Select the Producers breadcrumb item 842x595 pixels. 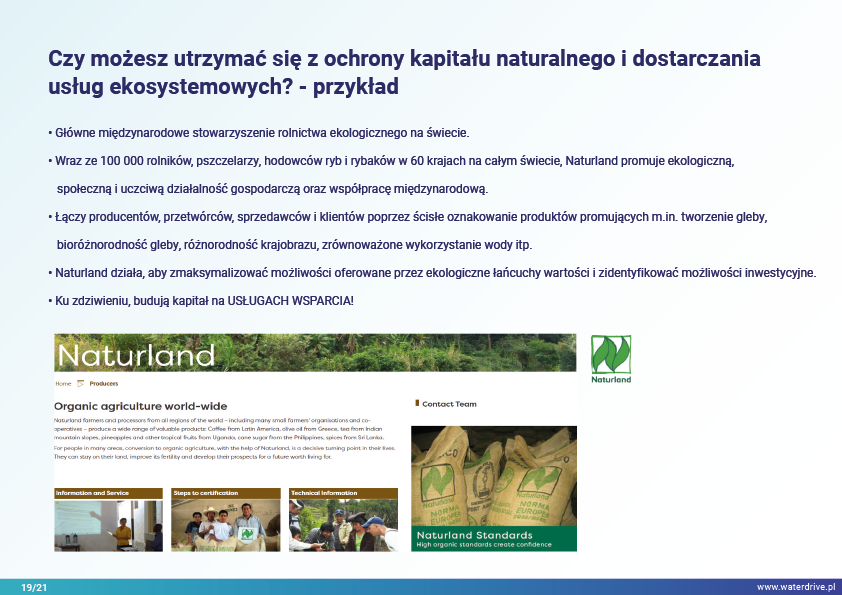pos(104,383)
